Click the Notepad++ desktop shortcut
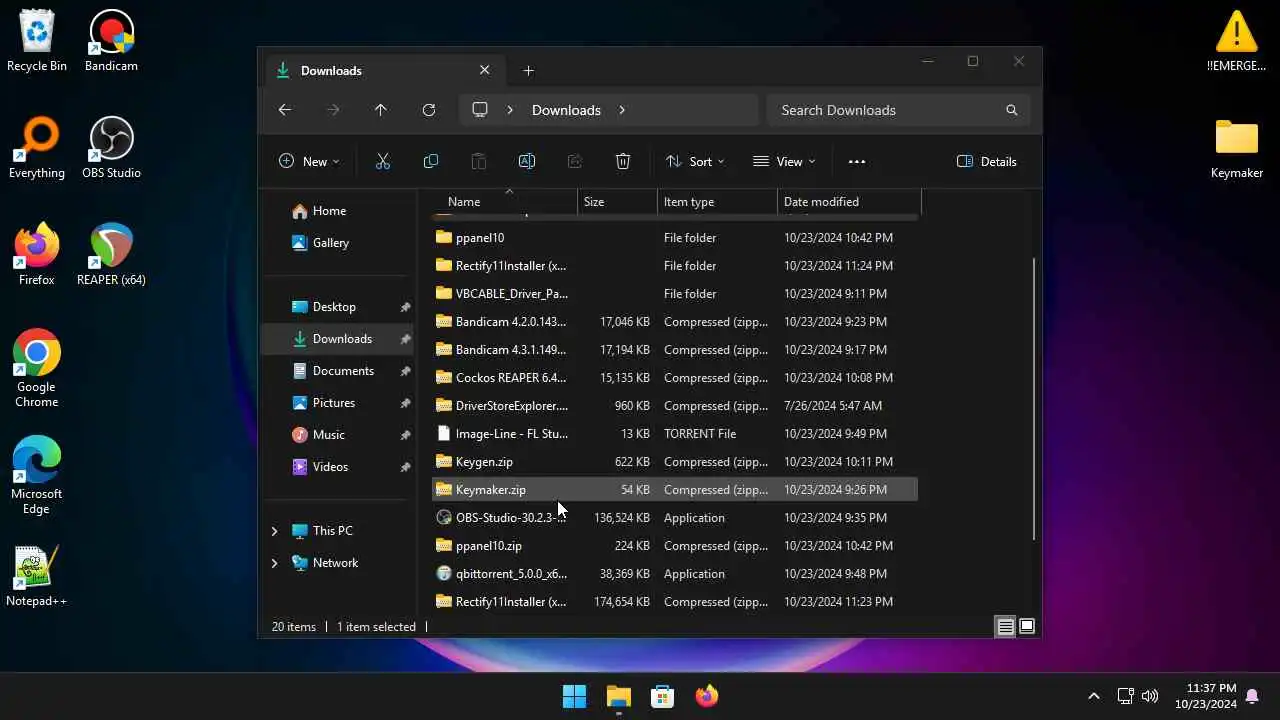Image resolution: width=1280 pixels, height=720 pixels. point(37,576)
